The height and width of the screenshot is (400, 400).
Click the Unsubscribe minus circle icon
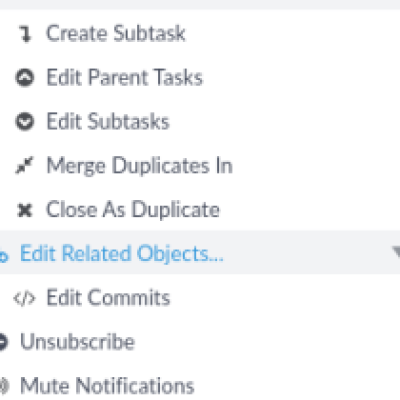coord(3,342)
